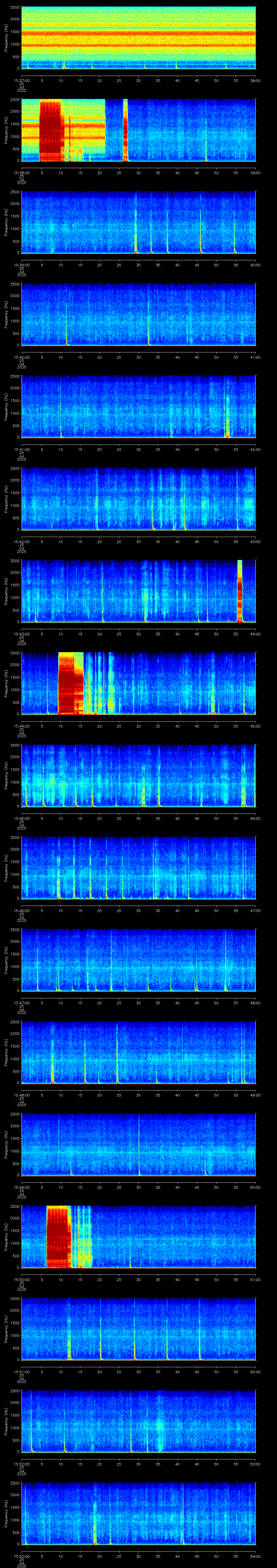
Task: Click the wide red burst in 15:44:00 spectrogram
Action: pyautogui.click(x=70, y=683)
